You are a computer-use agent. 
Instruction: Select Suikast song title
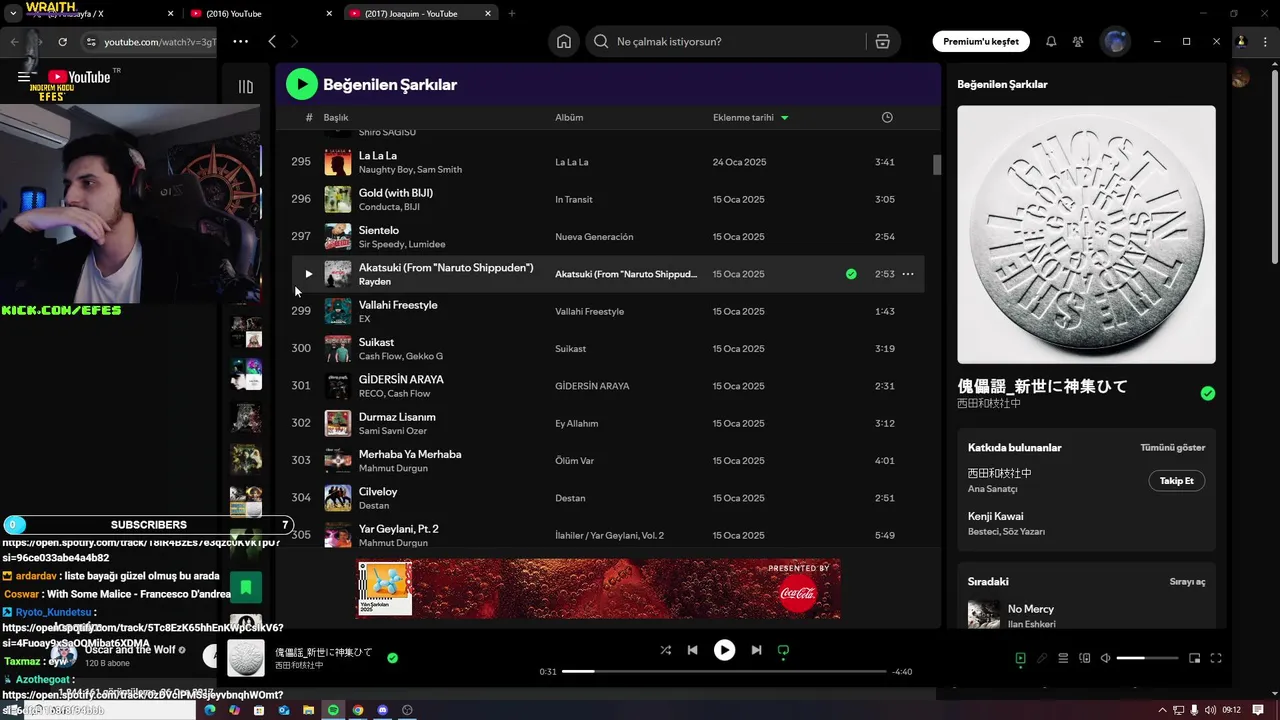pos(376,342)
